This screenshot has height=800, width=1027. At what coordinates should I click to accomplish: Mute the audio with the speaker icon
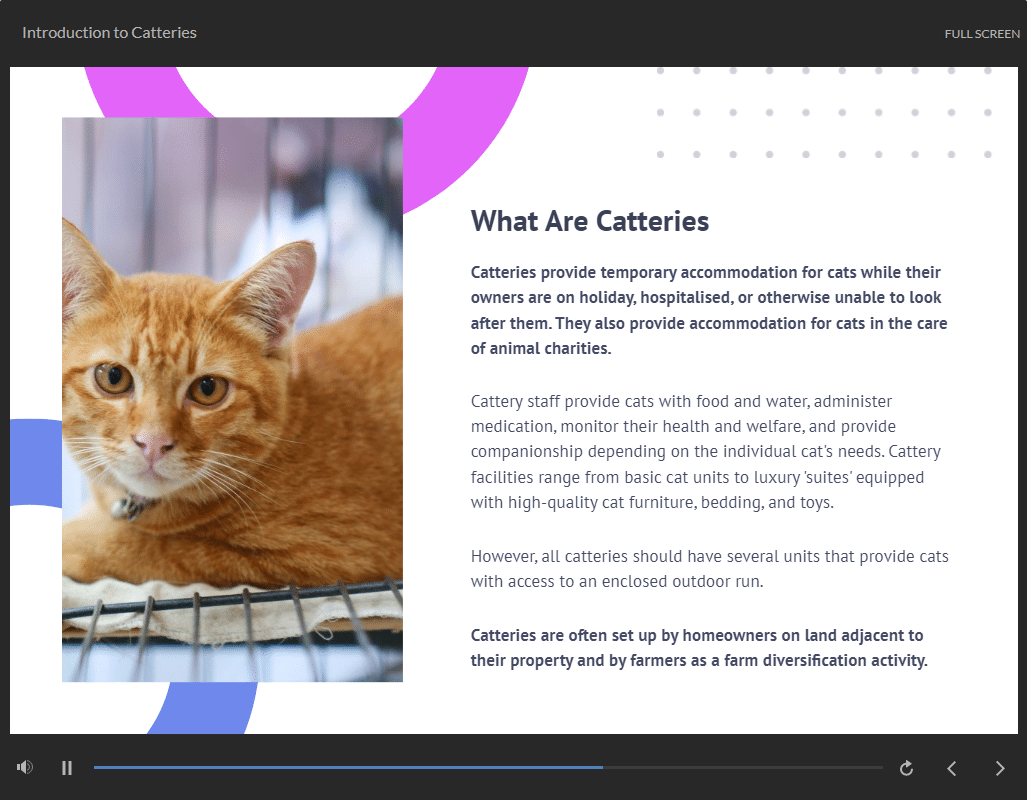[x=25, y=767]
